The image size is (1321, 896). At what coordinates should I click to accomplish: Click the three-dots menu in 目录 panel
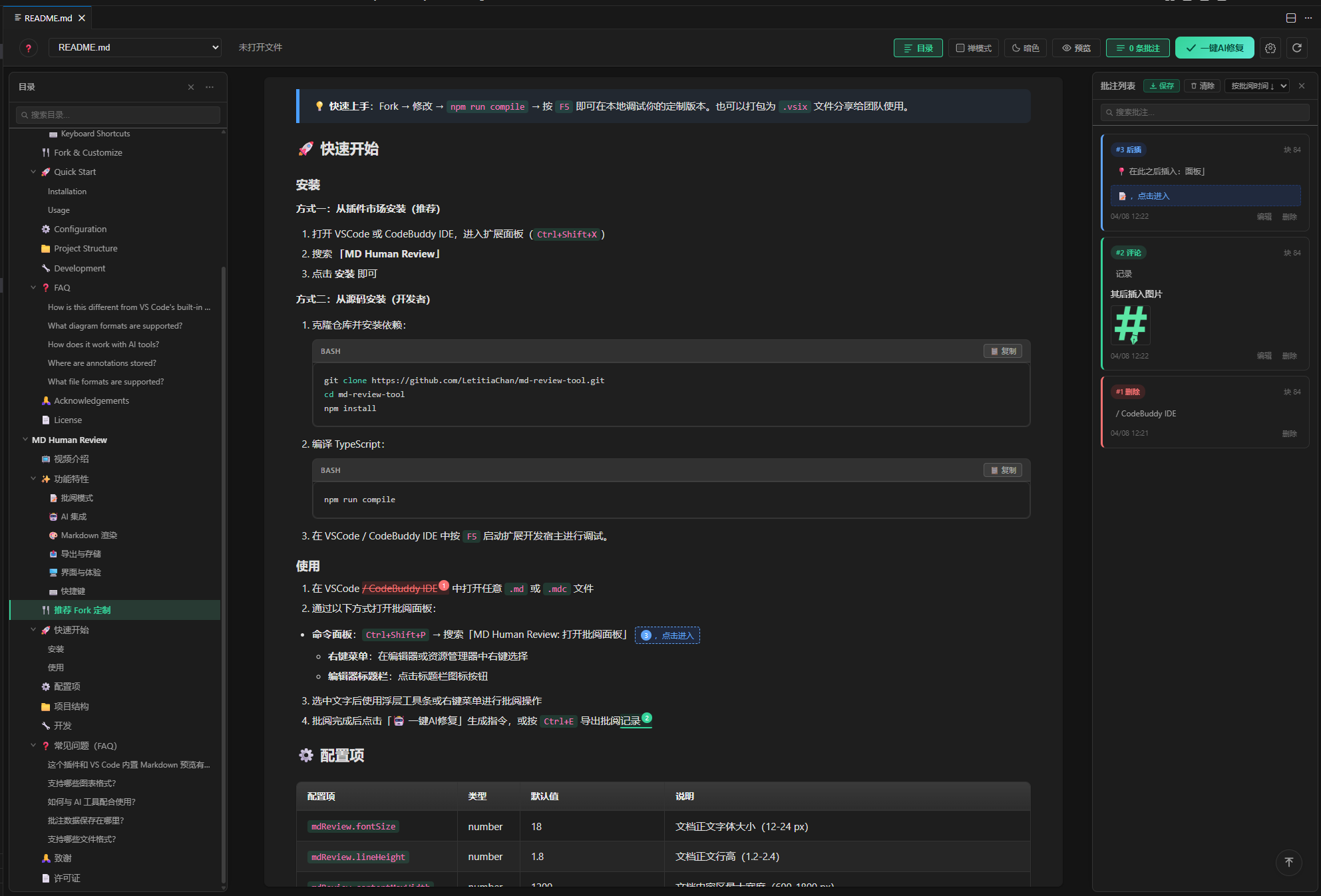pyautogui.click(x=210, y=87)
